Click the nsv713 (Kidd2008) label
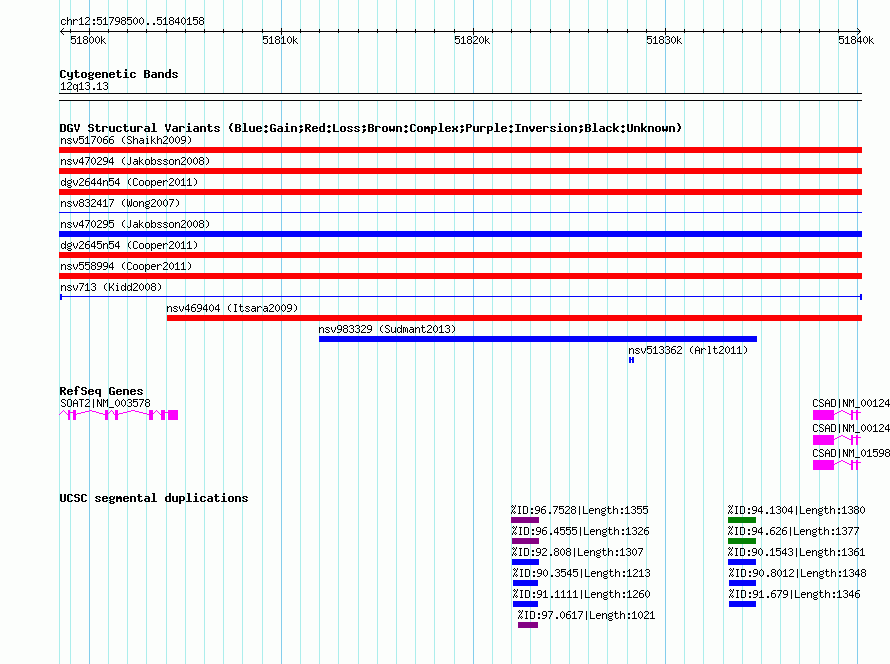The image size is (890, 664). (x=111, y=287)
